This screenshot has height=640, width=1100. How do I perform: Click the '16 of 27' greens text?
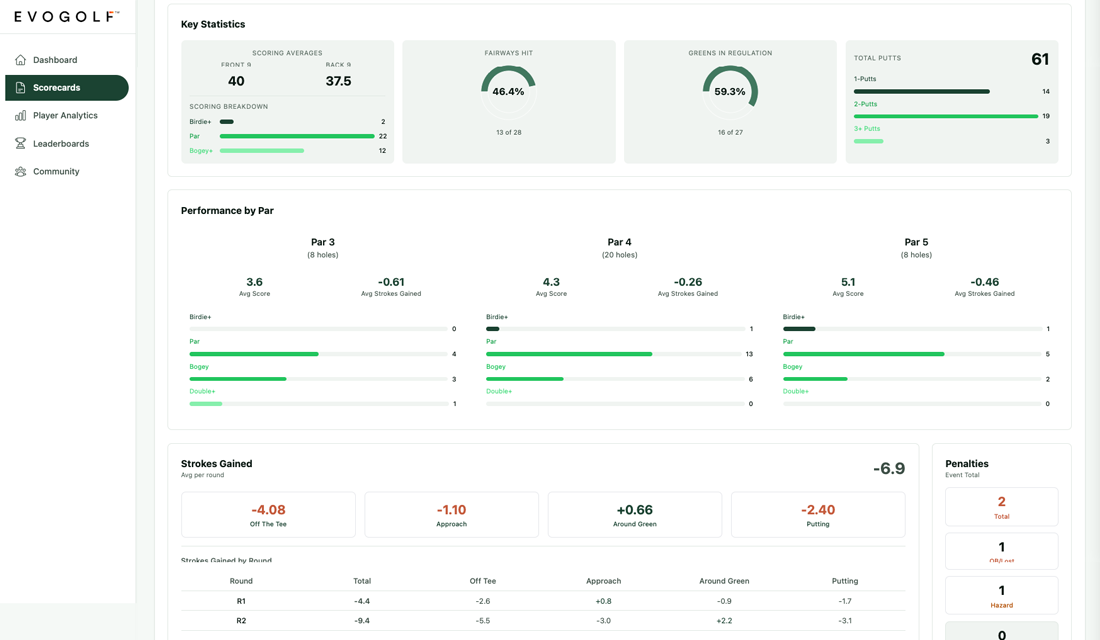pyautogui.click(x=730, y=132)
